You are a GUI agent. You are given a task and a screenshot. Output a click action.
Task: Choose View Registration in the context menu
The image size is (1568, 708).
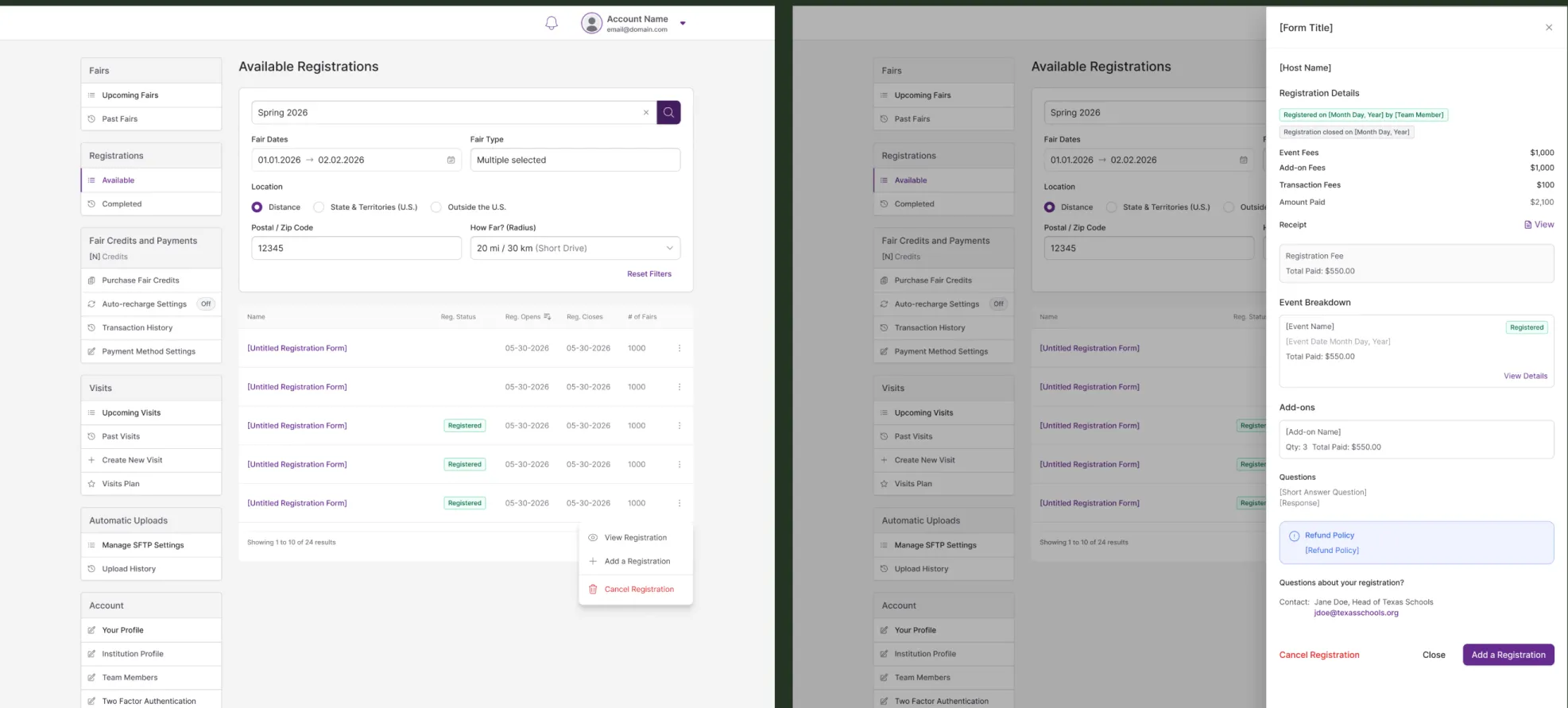pyautogui.click(x=636, y=538)
